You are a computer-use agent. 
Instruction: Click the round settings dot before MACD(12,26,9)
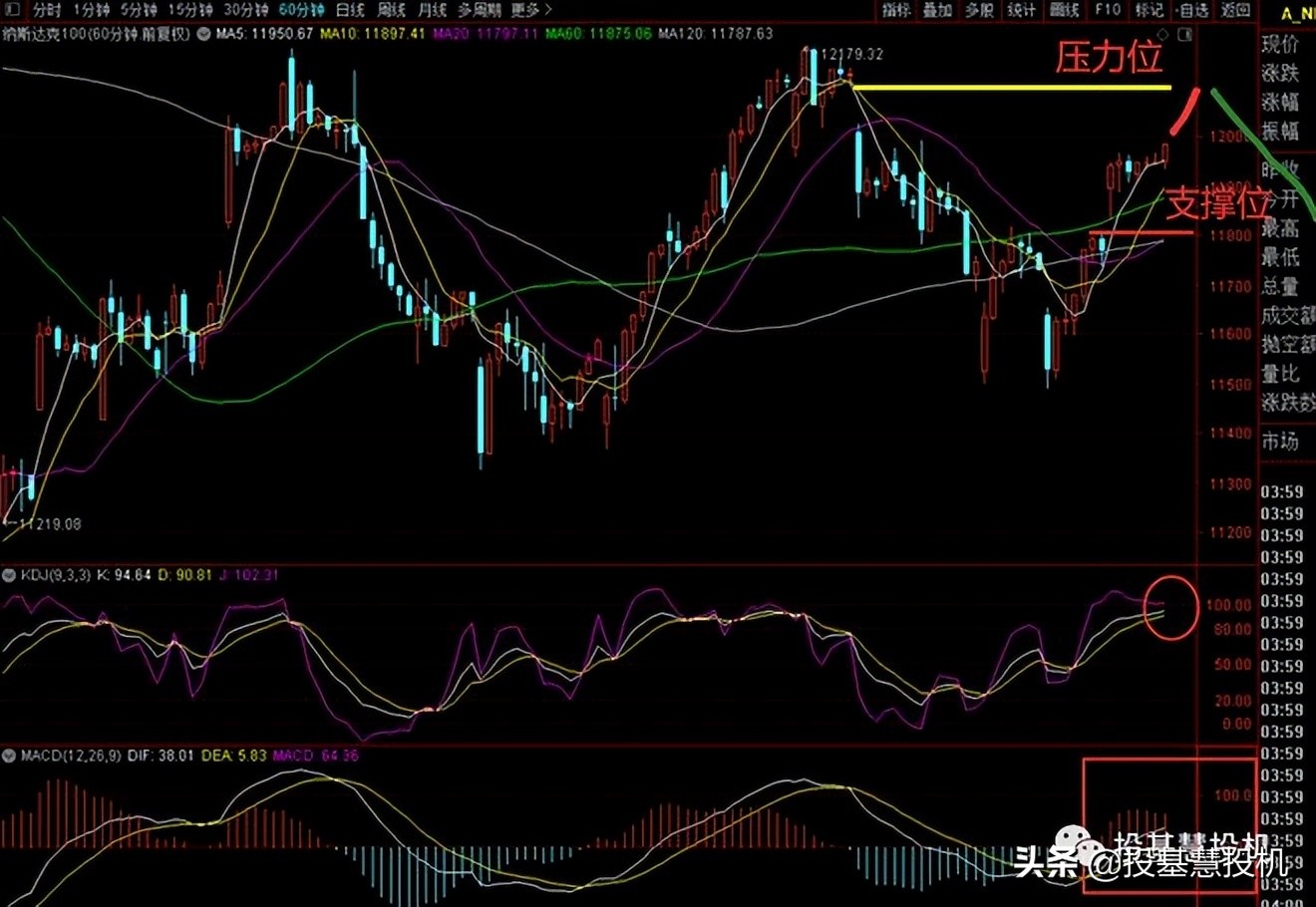pyautogui.click(x=9, y=756)
